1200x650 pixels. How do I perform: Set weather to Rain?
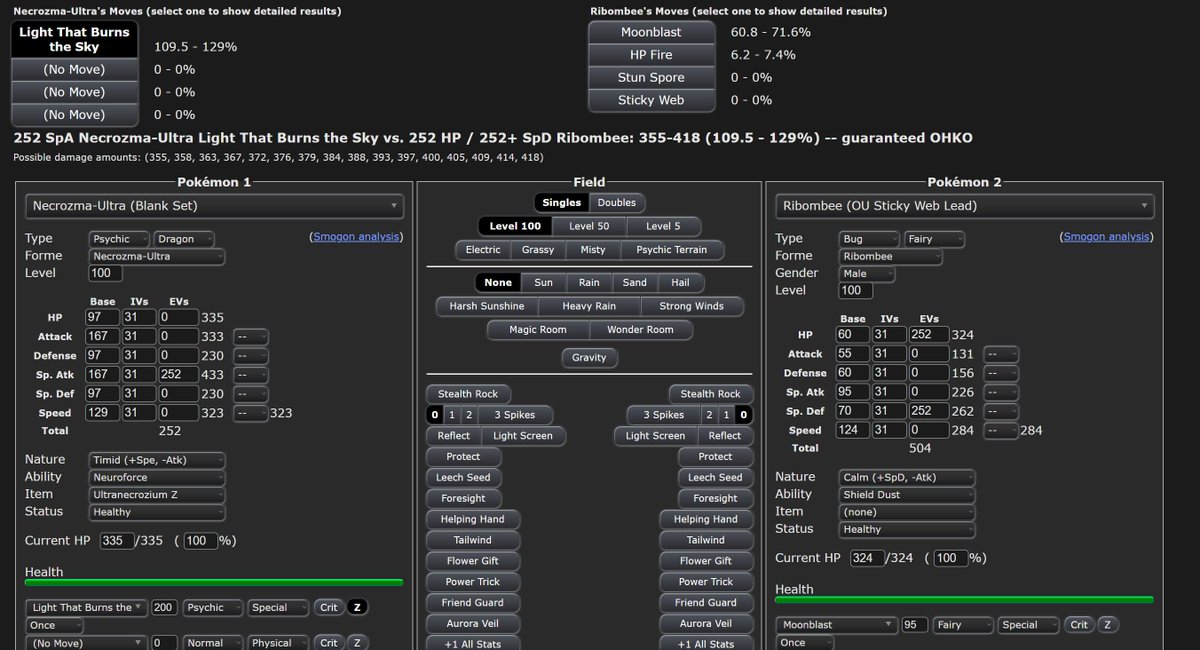588,283
